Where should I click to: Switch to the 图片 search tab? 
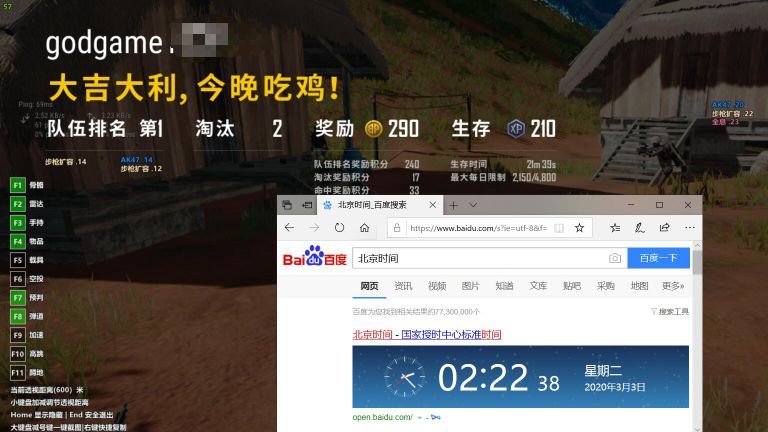[470, 286]
